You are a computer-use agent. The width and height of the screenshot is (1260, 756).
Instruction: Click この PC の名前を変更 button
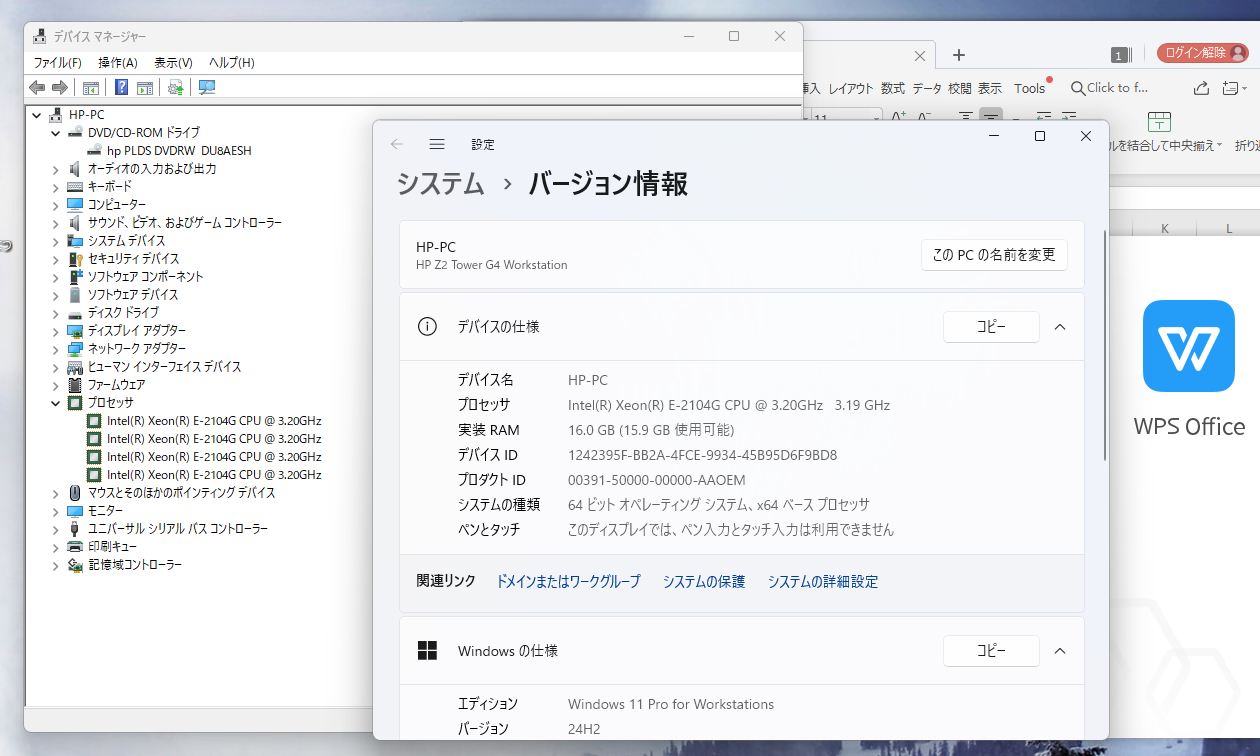(x=994, y=255)
